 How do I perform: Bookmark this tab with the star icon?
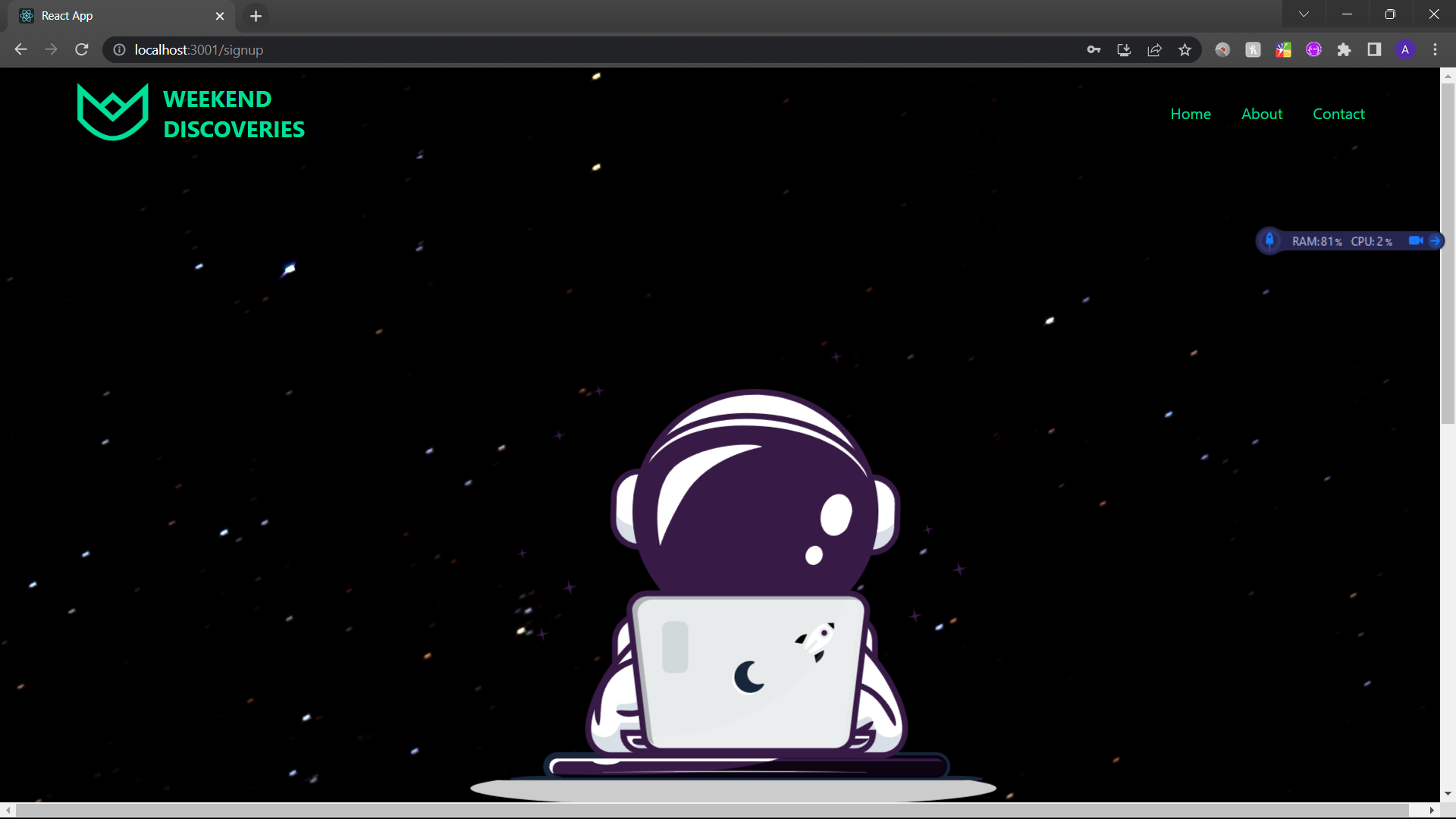[1185, 50]
